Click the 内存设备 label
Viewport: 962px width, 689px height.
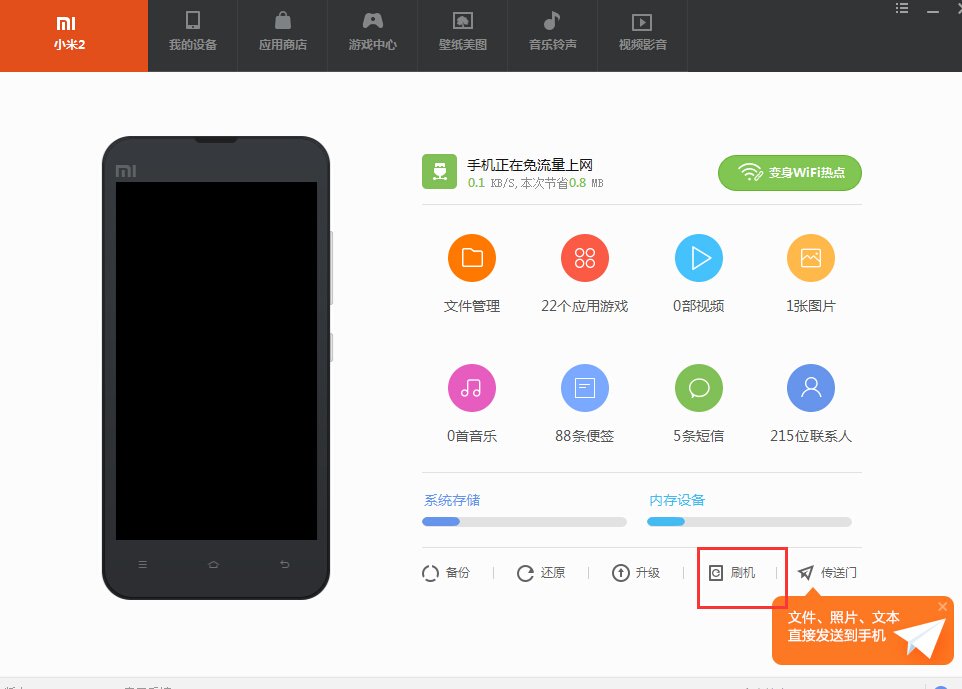[x=677, y=501]
